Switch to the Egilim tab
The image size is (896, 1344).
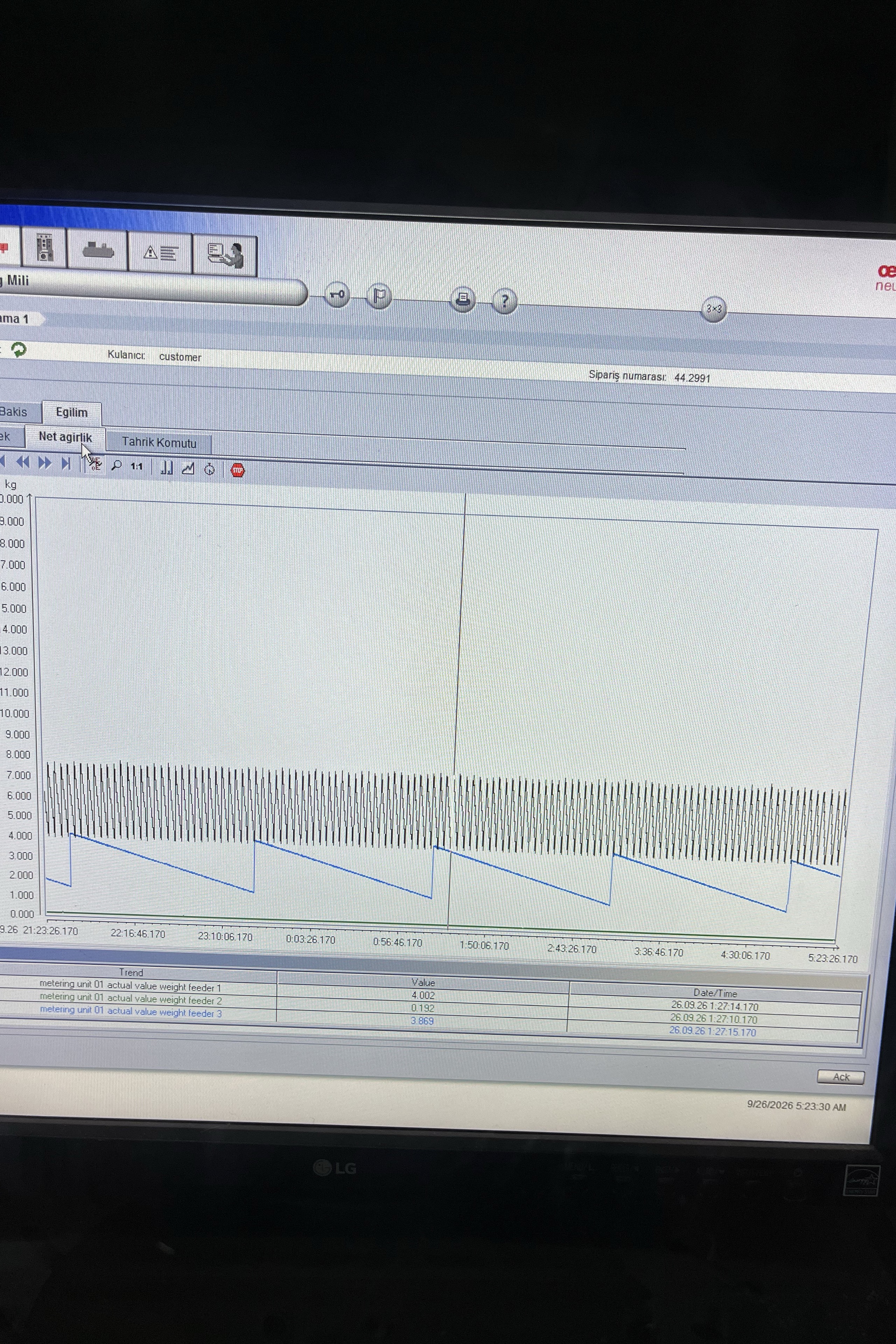(x=71, y=413)
